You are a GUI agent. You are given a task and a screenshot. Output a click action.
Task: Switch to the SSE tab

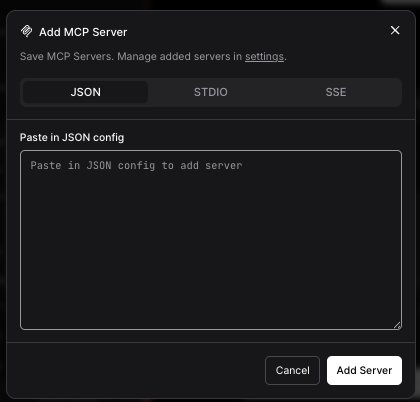(336, 92)
